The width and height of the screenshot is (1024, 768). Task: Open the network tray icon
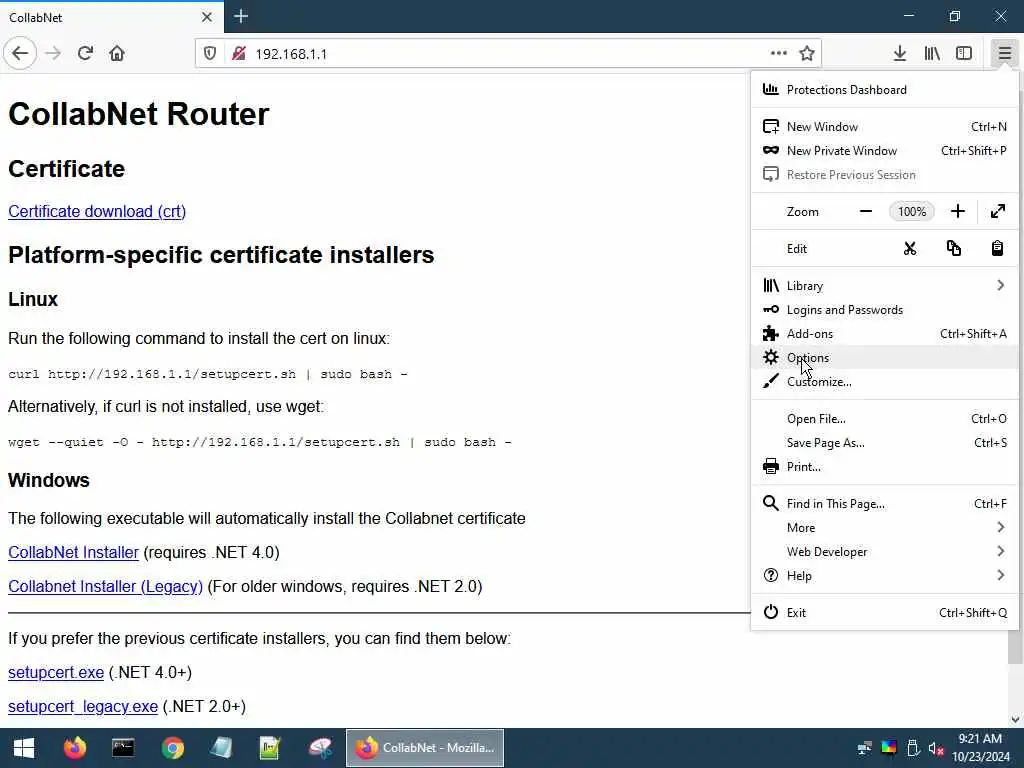click(865, 748)
